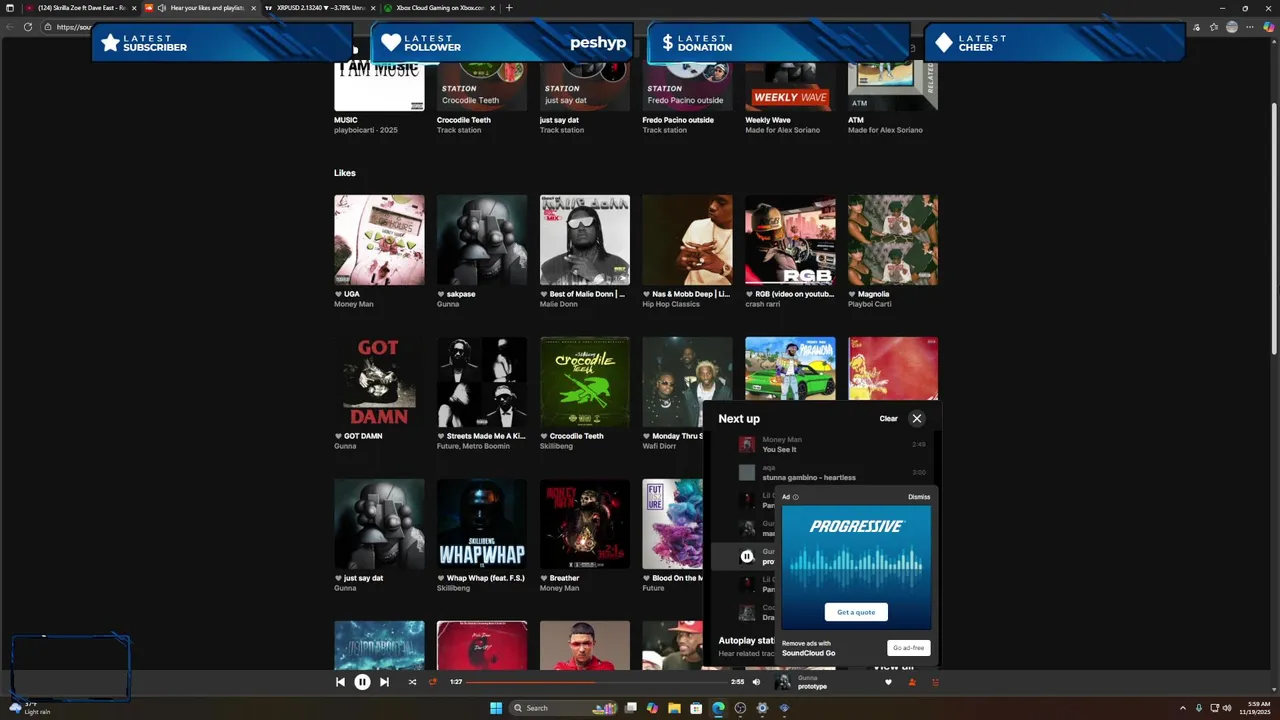This screenshot has width=1280, height=720.
Task: Toggle follow artist icon in player bar
Action: tap(912, 682)
